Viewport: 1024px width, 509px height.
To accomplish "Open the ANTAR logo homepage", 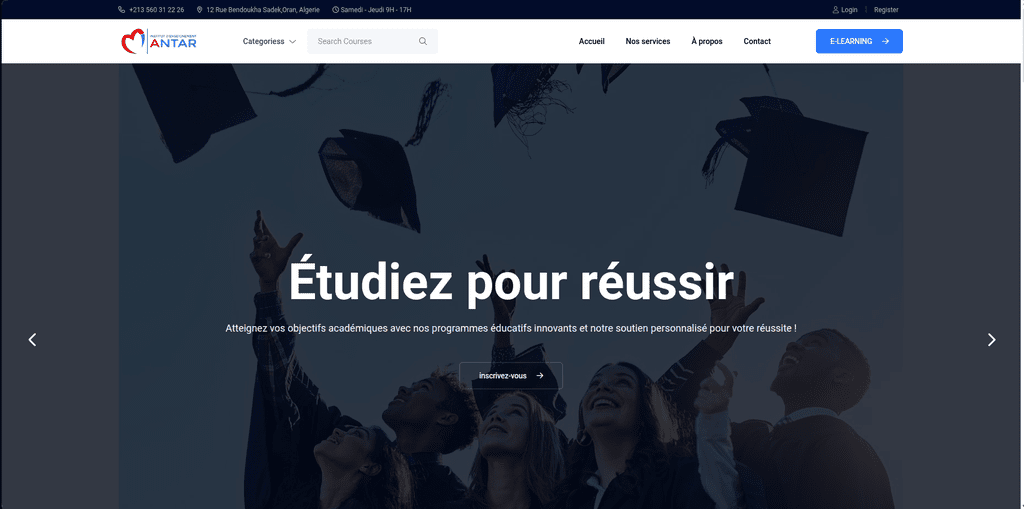I will [159, 41].
